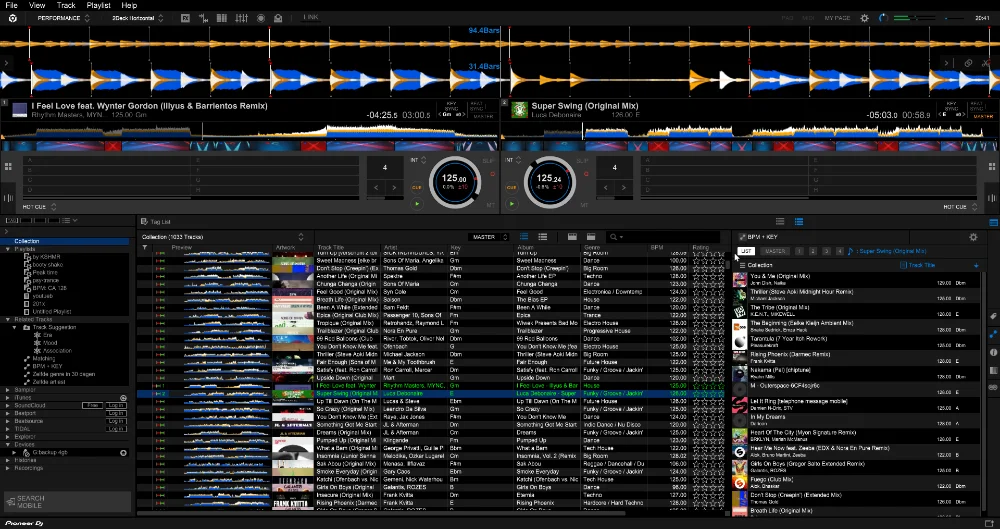The width and height of the screenshot is (1000, 529).
Task: Toggle the BPM + KEY checkbox
Action: (739, 237)
